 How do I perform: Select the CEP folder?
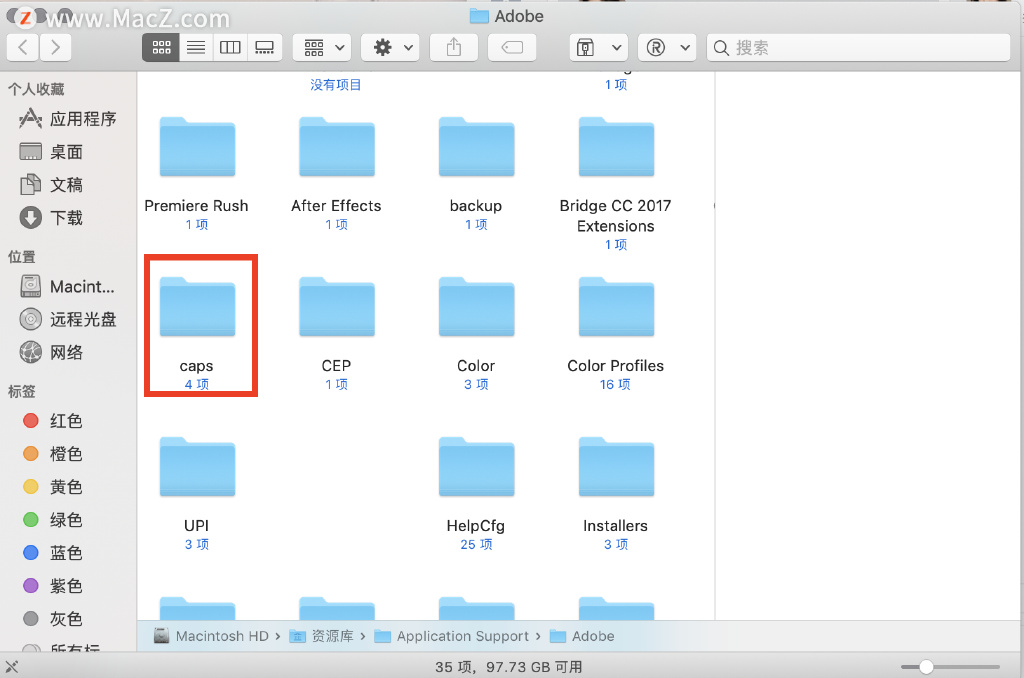pyautogui.click(x=337, y=308)
